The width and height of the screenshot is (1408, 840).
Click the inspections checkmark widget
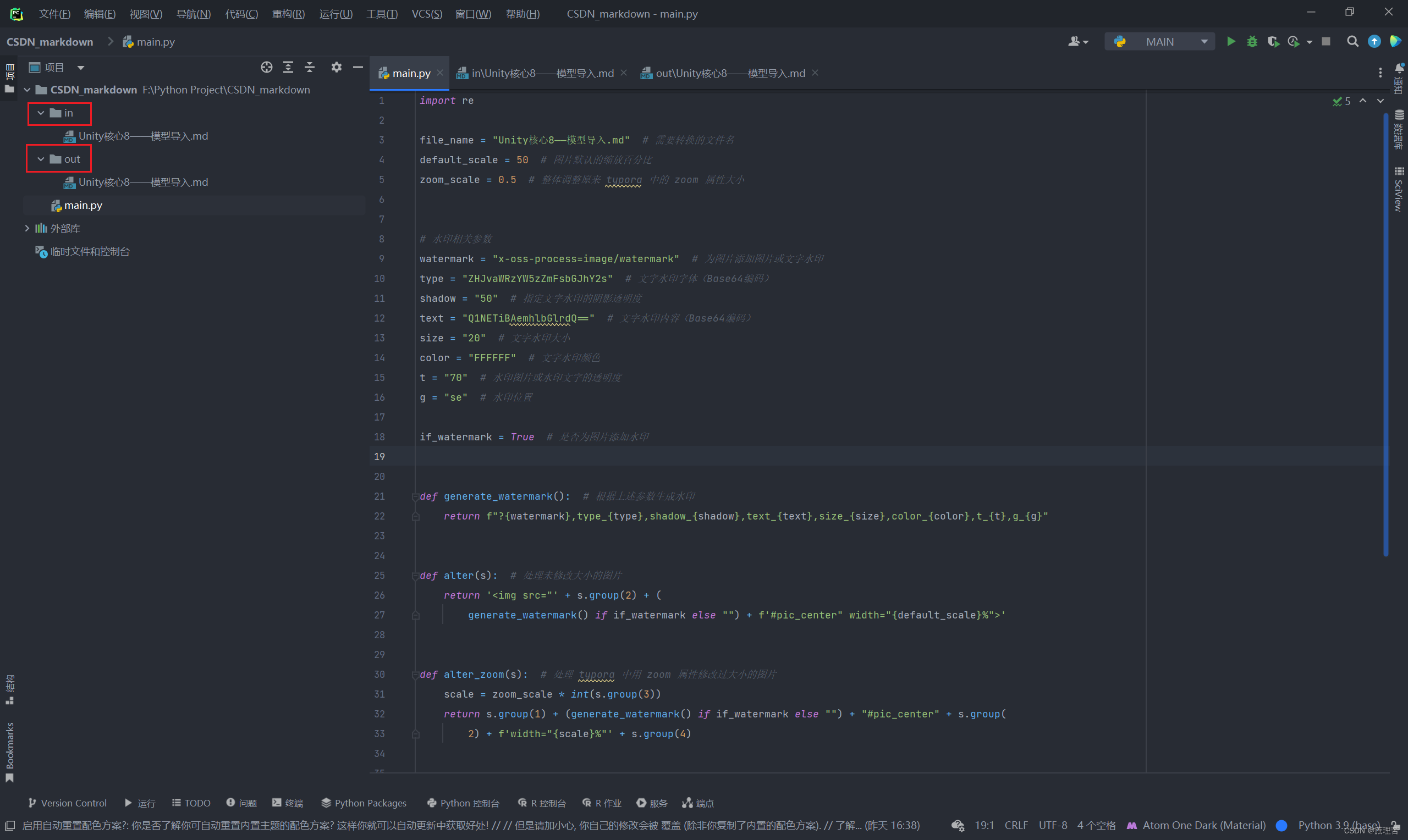tap(1341, 101)
